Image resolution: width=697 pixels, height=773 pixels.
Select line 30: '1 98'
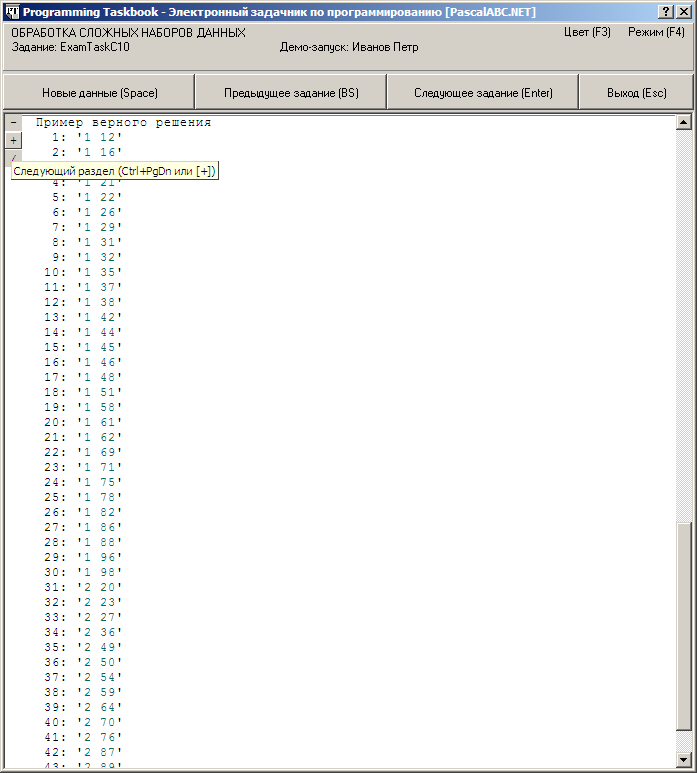(x=83, y=572)
